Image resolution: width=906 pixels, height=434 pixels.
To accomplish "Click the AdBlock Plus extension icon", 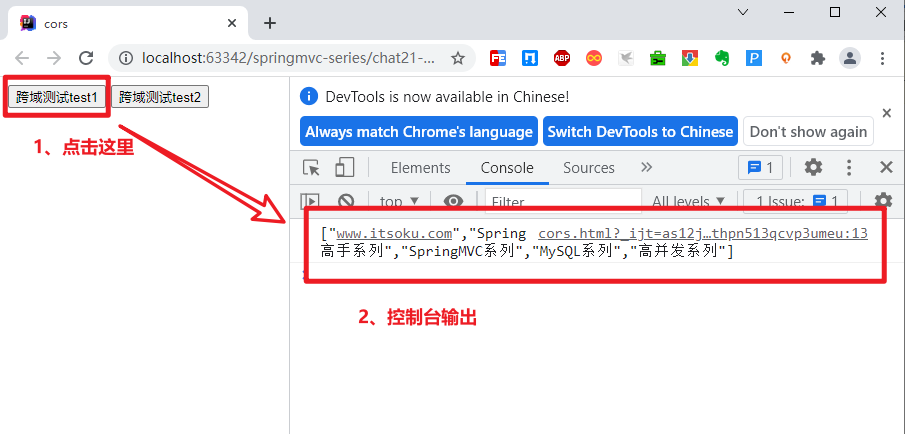I will click(x=562, y=58).
